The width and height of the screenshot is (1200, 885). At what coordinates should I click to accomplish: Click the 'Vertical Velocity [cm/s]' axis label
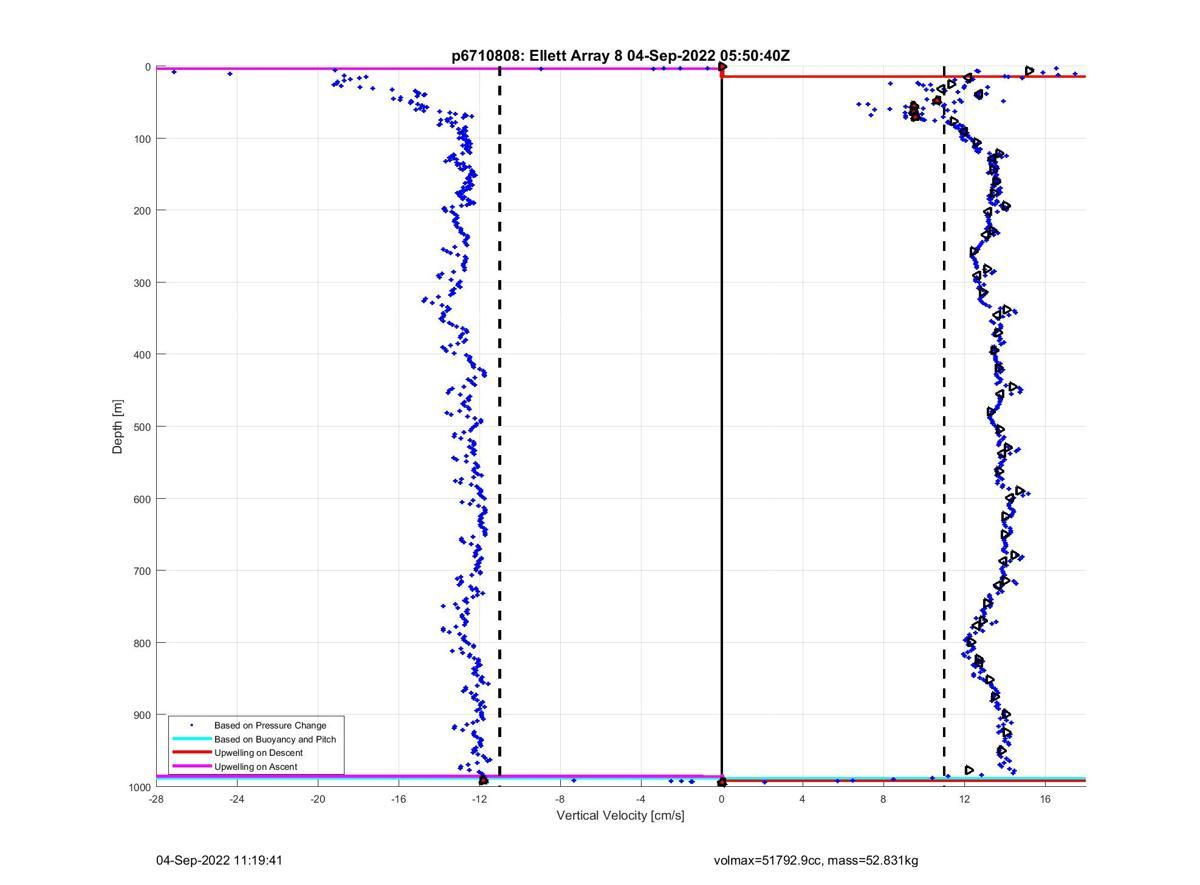tap(620, 816)
